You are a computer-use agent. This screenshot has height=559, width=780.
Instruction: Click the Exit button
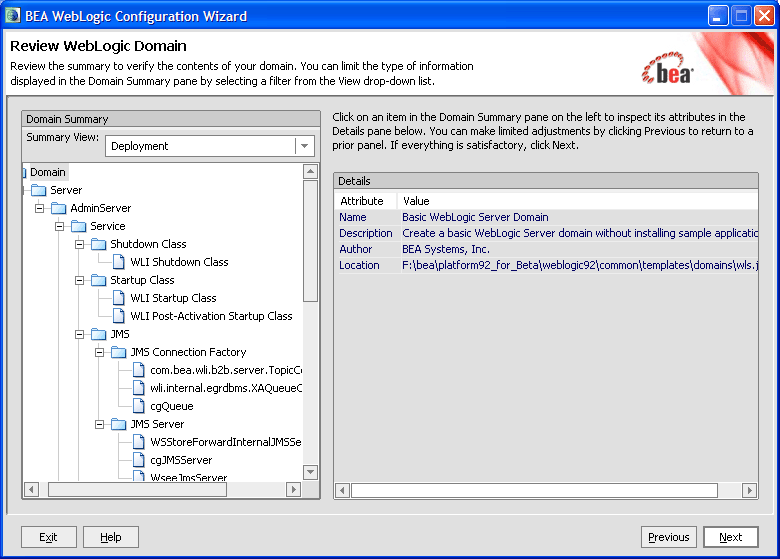click(x=49, y=537)
